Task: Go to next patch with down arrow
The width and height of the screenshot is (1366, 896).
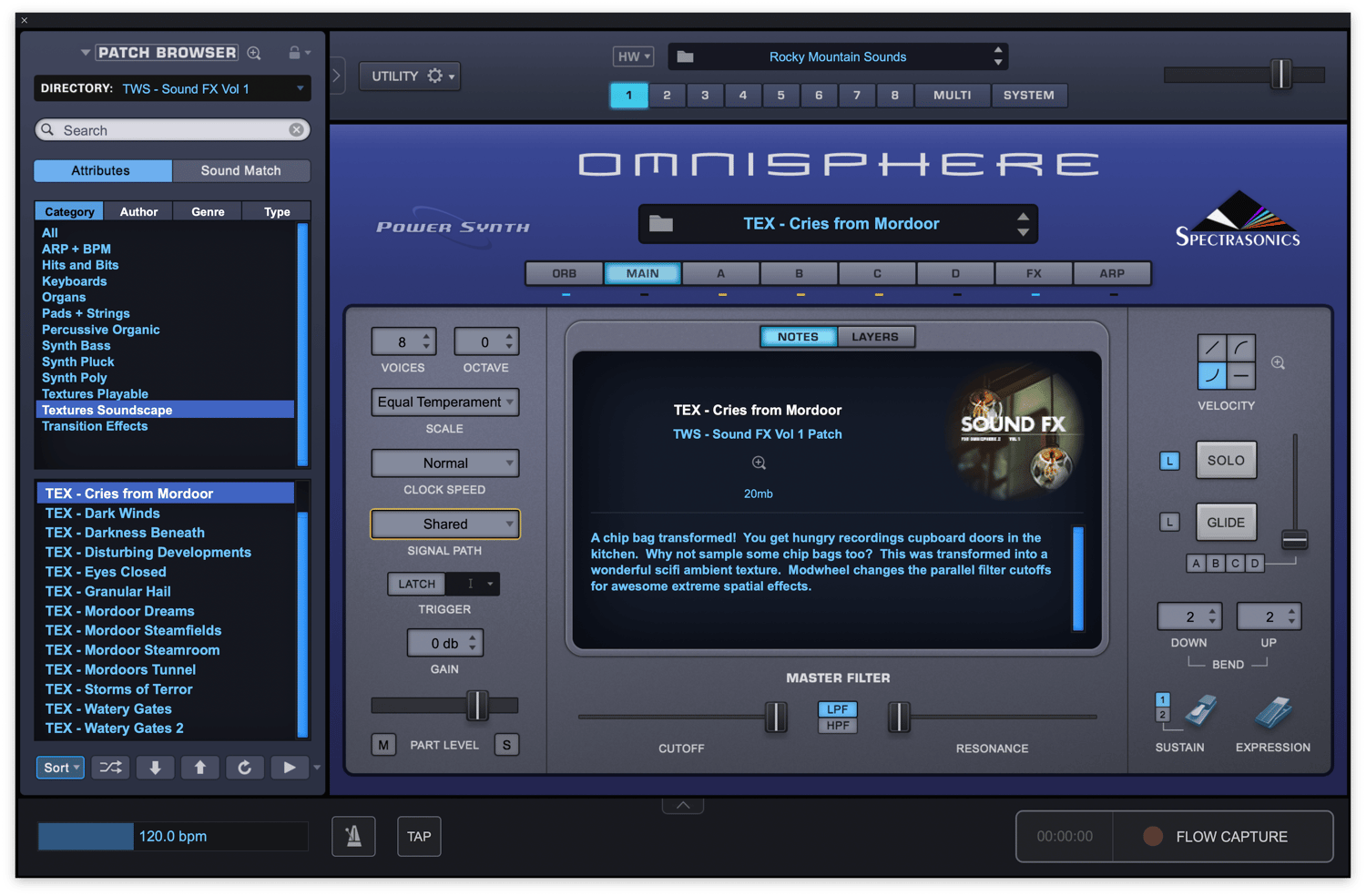Action: tap(155, 768)
